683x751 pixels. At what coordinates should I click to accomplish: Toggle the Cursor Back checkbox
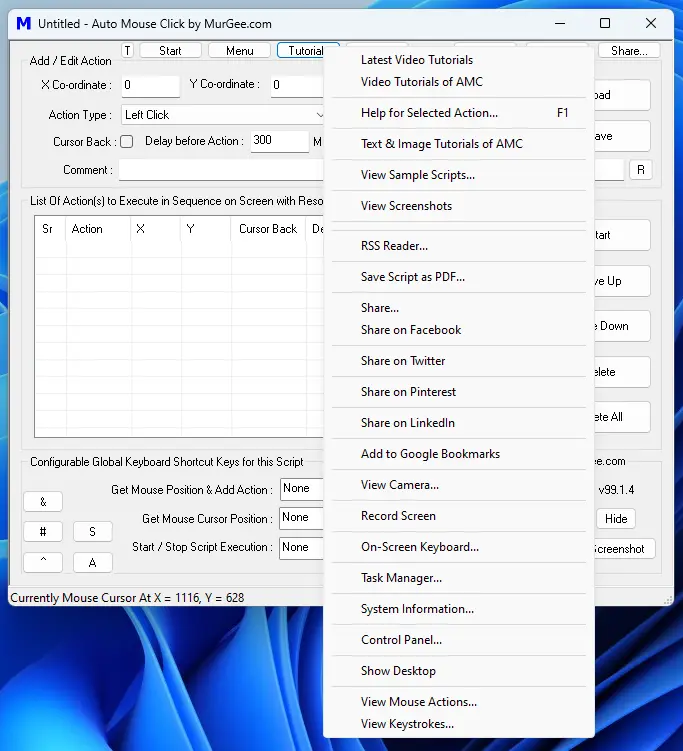[x=126, y=142]
